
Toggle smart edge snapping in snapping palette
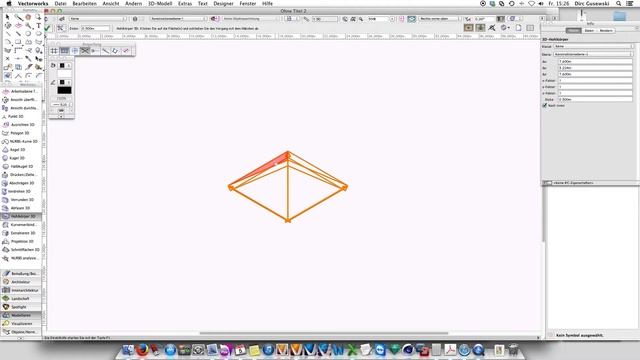pyautogui.click(x=116, y=51)
